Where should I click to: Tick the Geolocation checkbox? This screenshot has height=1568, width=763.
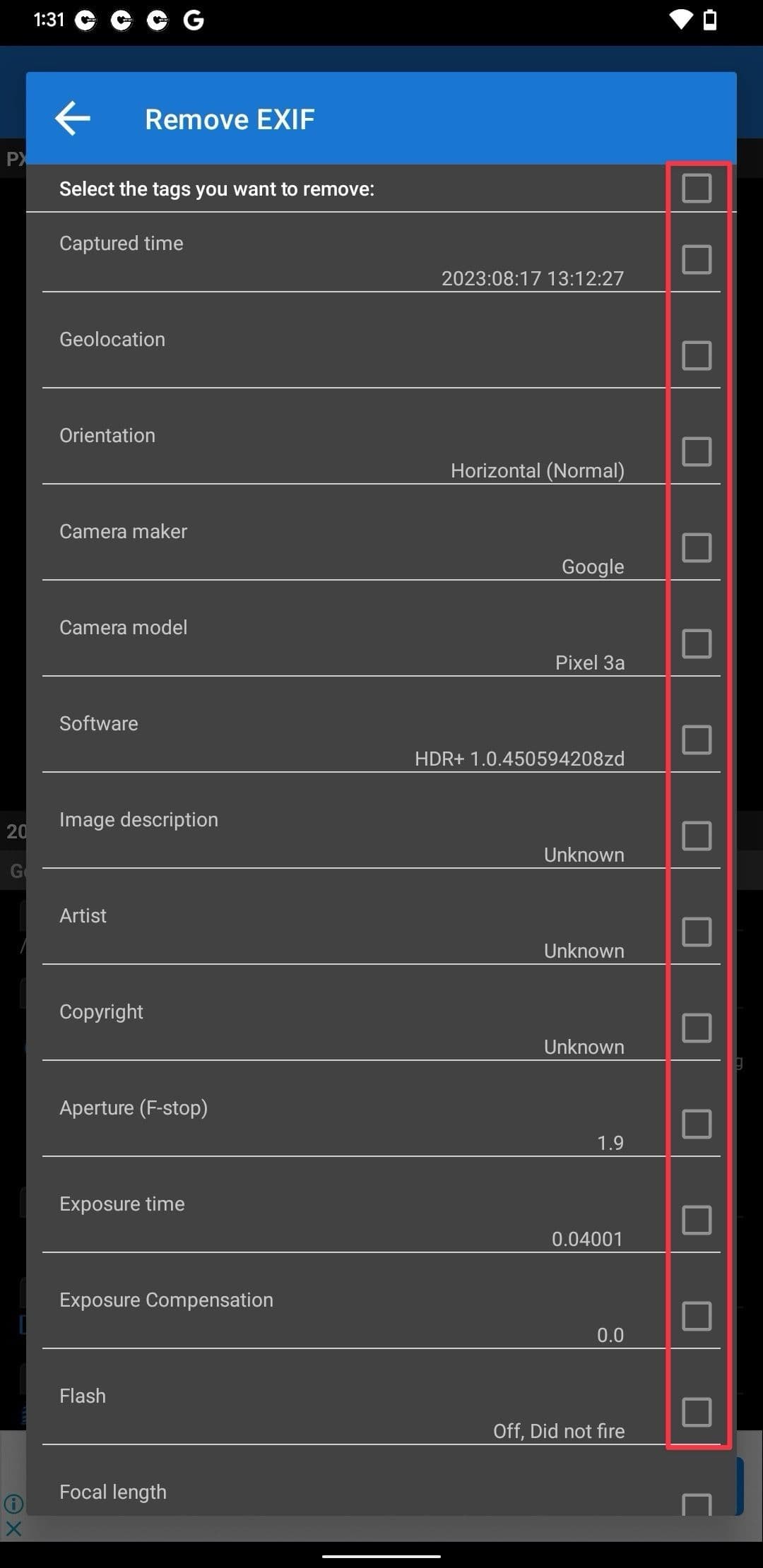point(697,355)
